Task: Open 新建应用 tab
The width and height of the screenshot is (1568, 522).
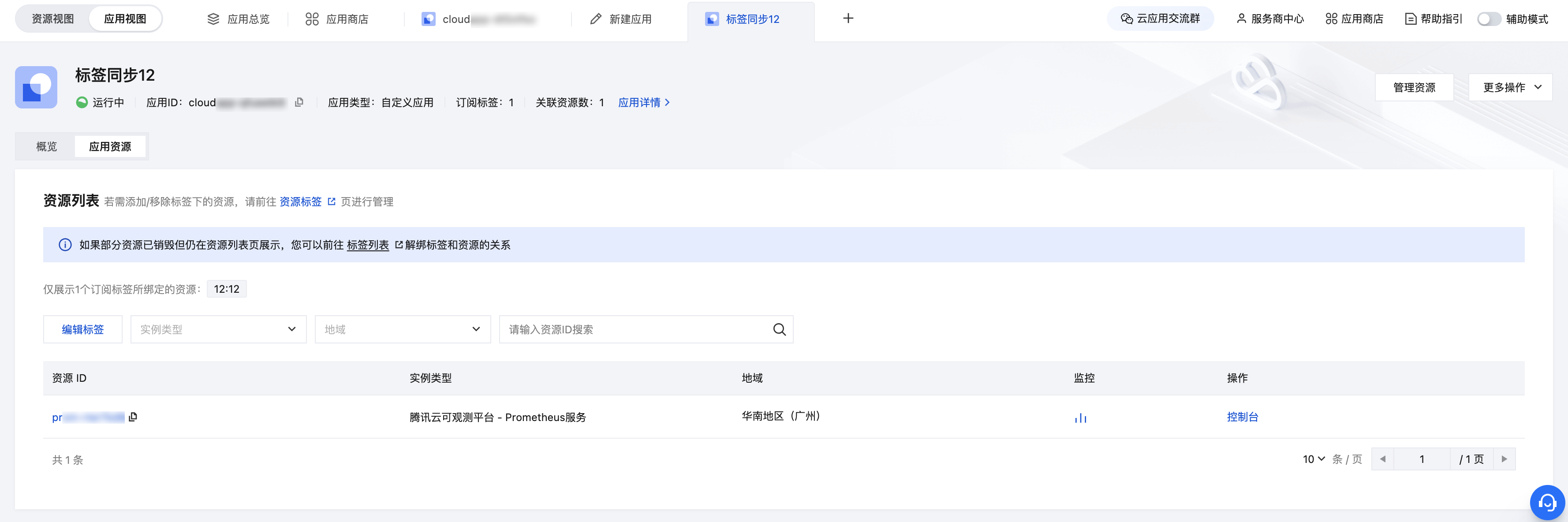Action: (x=621, y=19)
